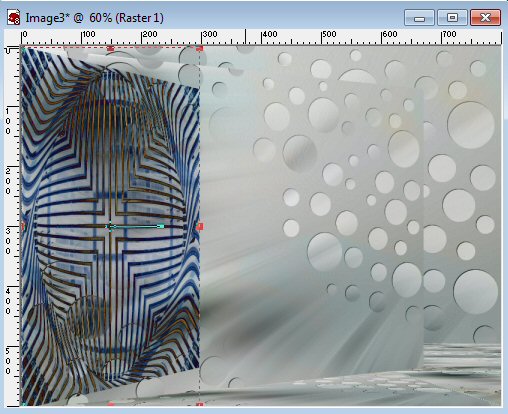Maximize the Image3 window
The image size is (508, 414).
point(452,18)
